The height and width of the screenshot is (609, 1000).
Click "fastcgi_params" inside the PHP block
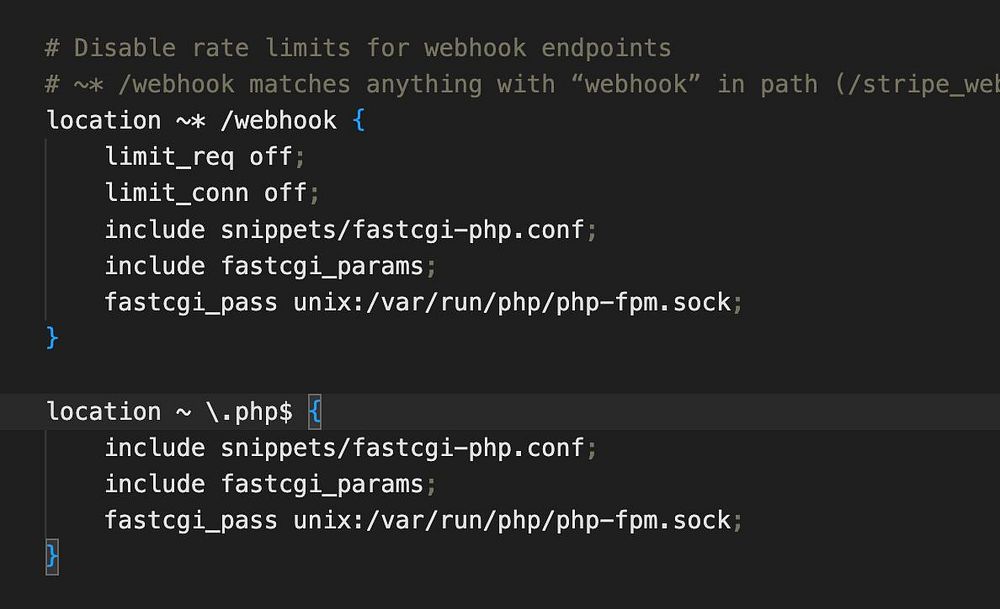(322, 484)
